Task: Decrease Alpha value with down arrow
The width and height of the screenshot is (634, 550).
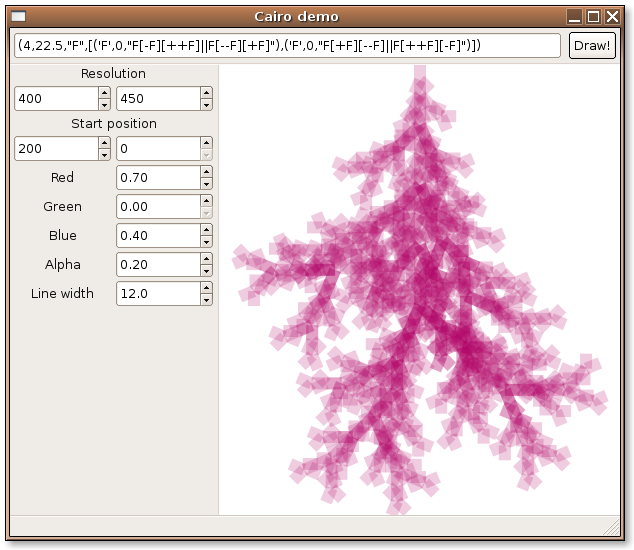Action: [206, 271]
